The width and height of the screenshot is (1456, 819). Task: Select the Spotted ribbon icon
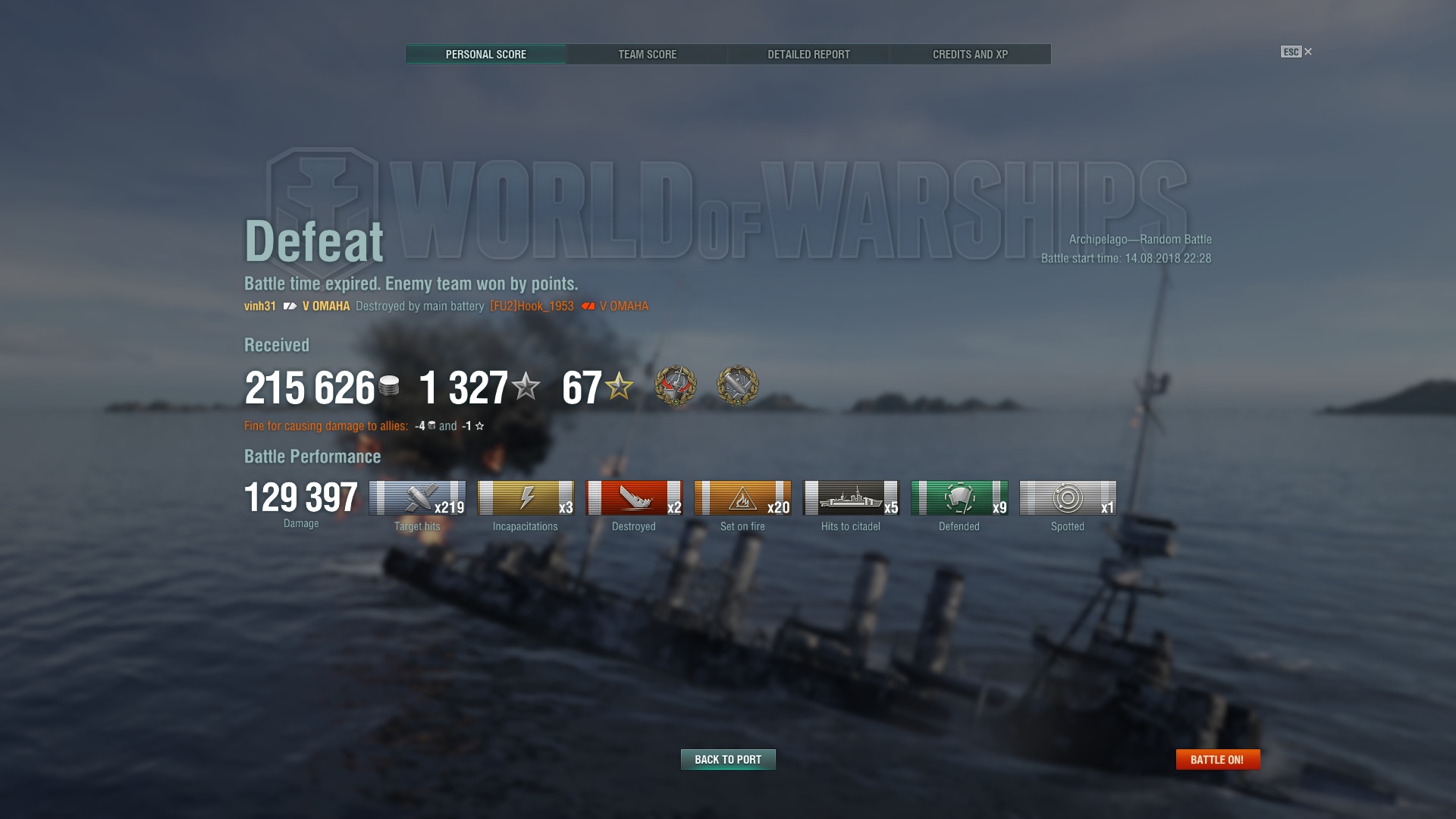[x=1068, y=497]
